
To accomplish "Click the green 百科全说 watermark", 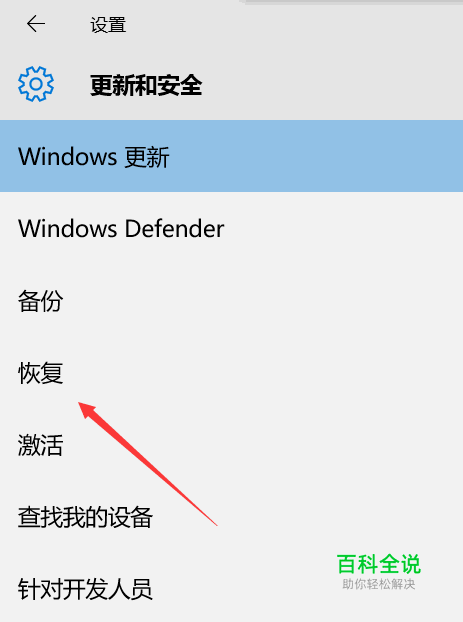I will [x=378, y=564].
